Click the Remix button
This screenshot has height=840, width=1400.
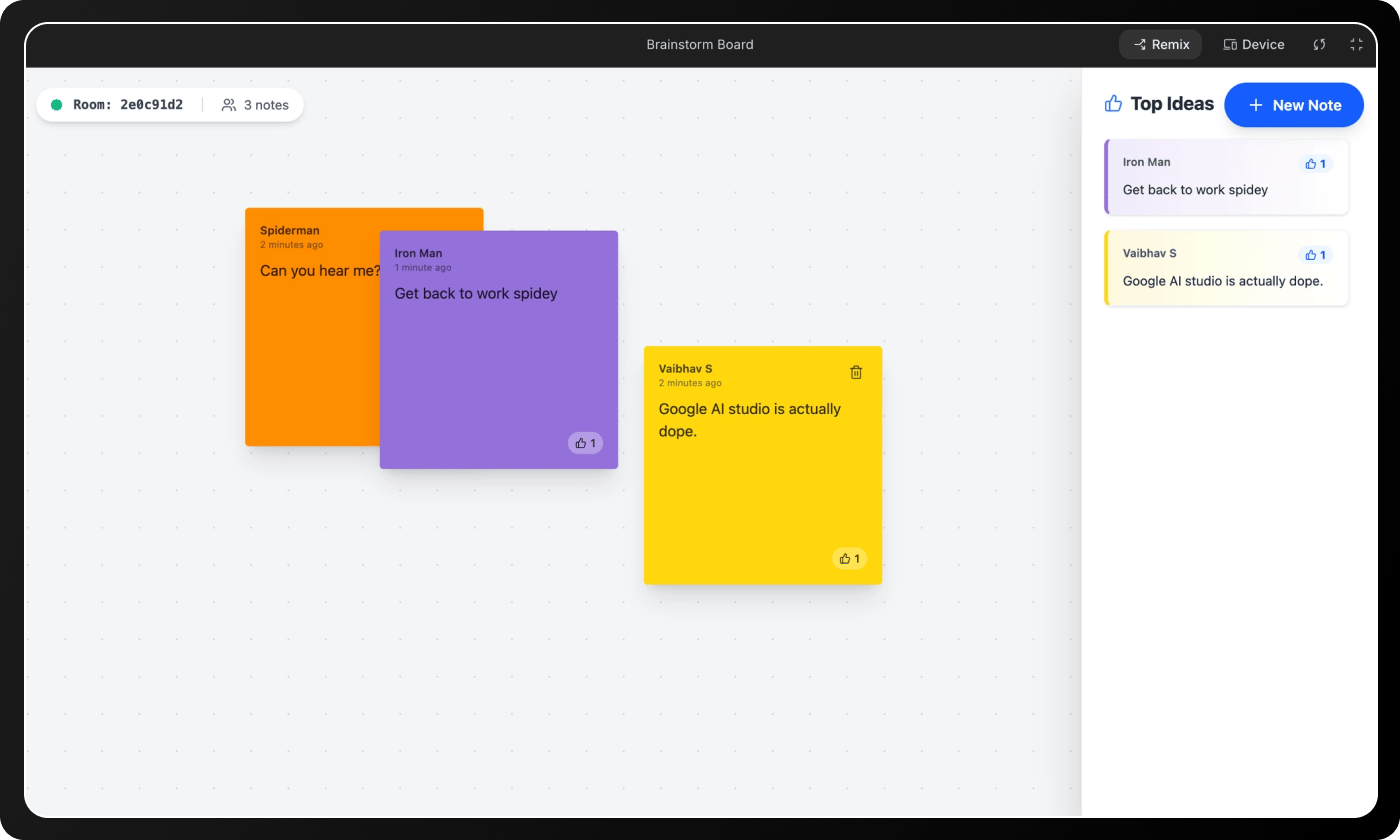tap(1160, 44)
